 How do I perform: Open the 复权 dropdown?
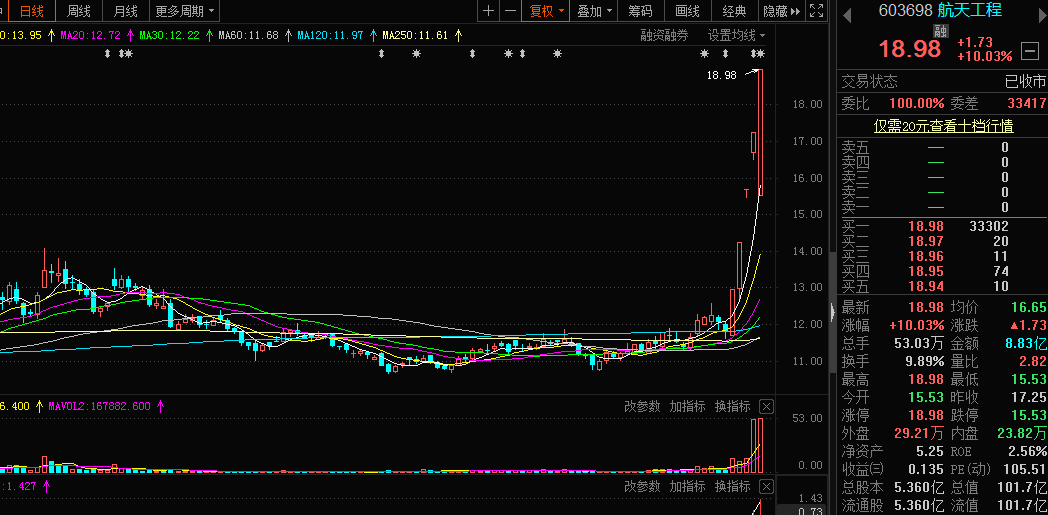pyautogui.click(x=547, y=12)
